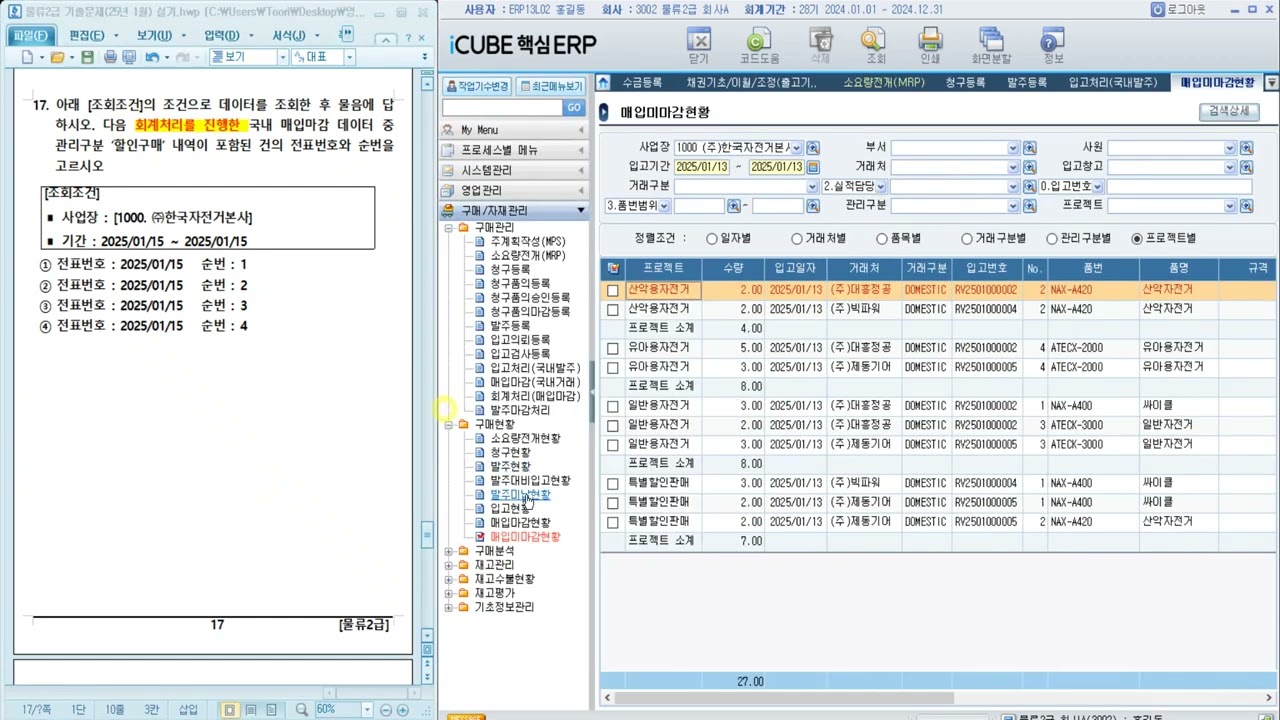
Task: Expand the 구매분석 tree folder
Action: pos(449,551)
